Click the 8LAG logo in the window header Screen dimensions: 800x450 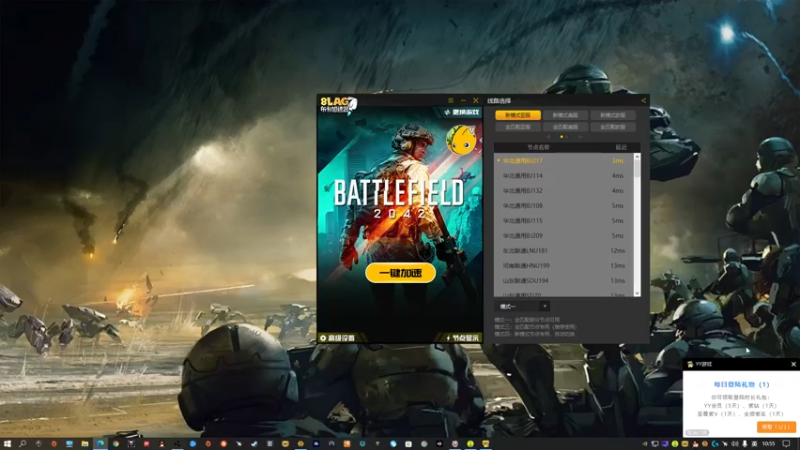[x=338, y=105]
